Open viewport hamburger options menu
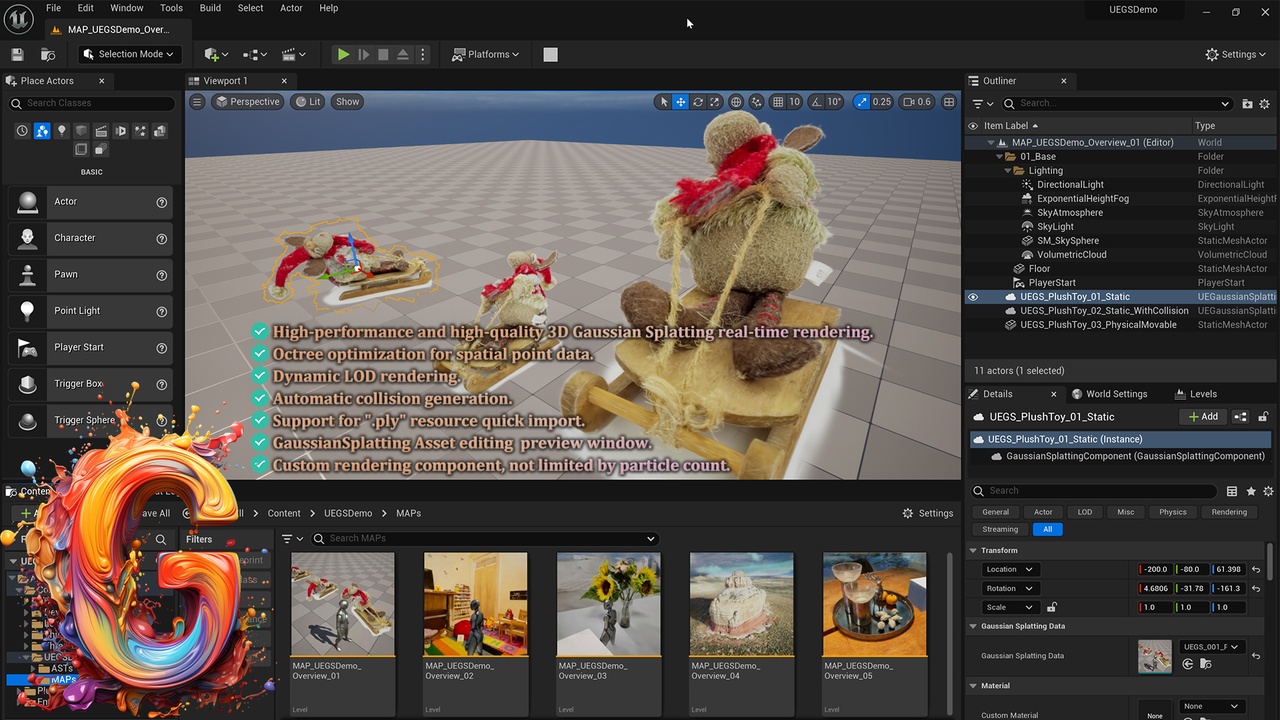Image resolution: width=1280 pixels, height=720 pixels. [x=197, y=102]
